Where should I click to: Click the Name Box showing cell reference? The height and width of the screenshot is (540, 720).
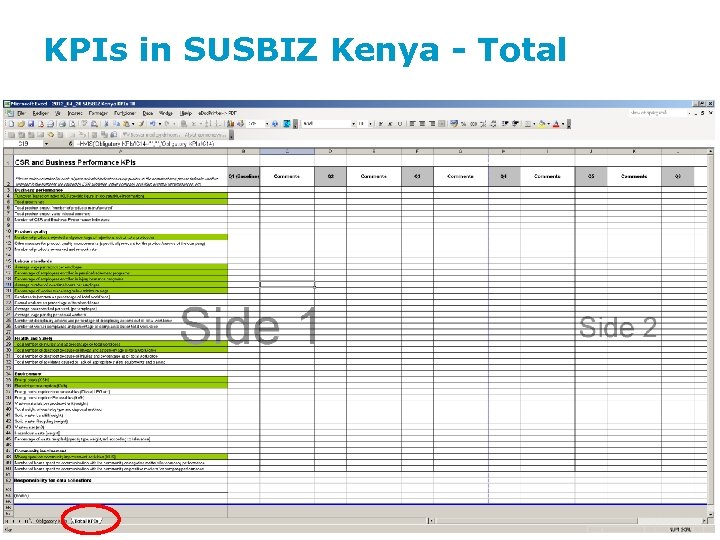[x=23, y=144]
